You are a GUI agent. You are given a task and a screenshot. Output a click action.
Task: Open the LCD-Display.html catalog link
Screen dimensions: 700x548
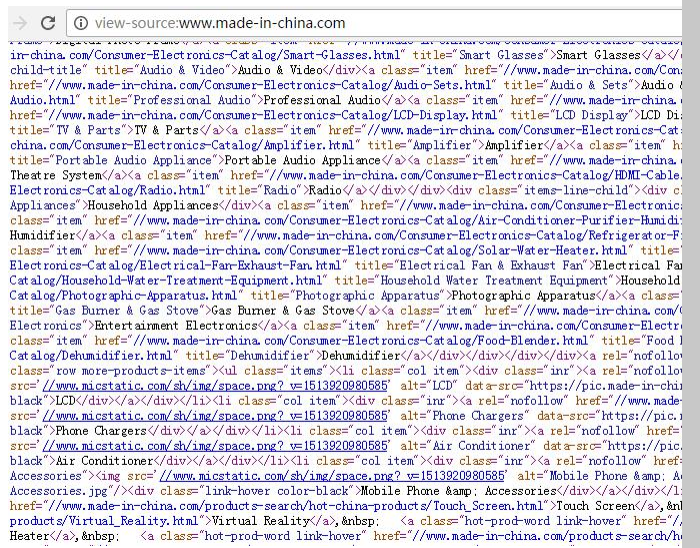click(x=300, y=115)
